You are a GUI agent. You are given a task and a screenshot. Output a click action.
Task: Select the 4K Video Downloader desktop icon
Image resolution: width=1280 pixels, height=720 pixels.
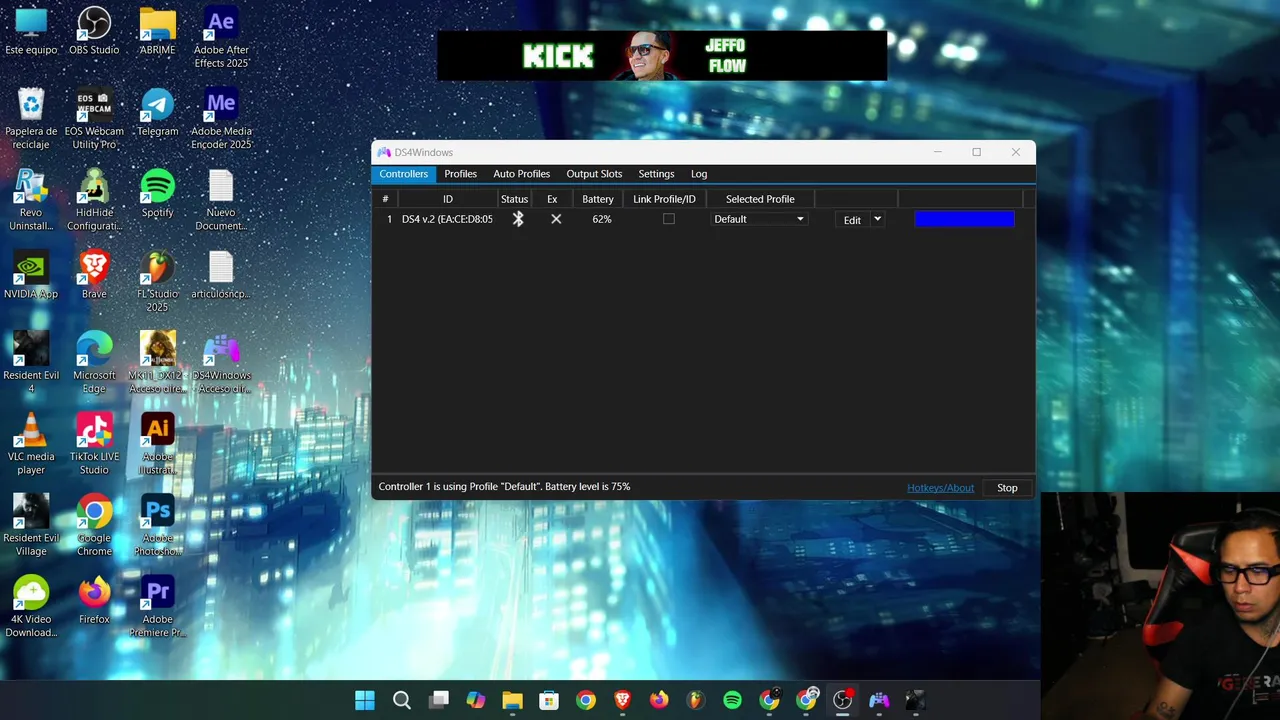31,606
